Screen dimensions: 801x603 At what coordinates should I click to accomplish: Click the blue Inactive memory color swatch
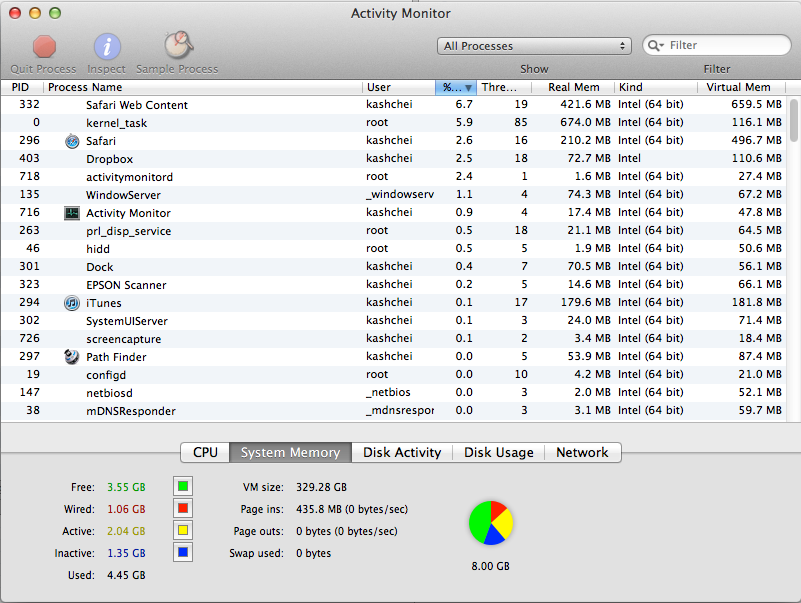(x=183, y=552)
